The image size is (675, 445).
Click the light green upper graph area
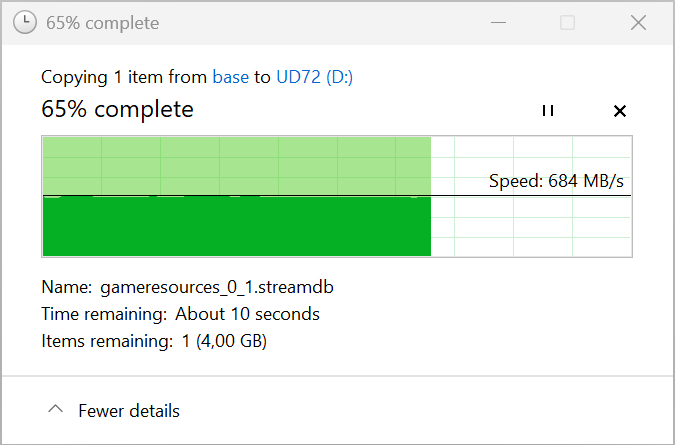[236, 164]
